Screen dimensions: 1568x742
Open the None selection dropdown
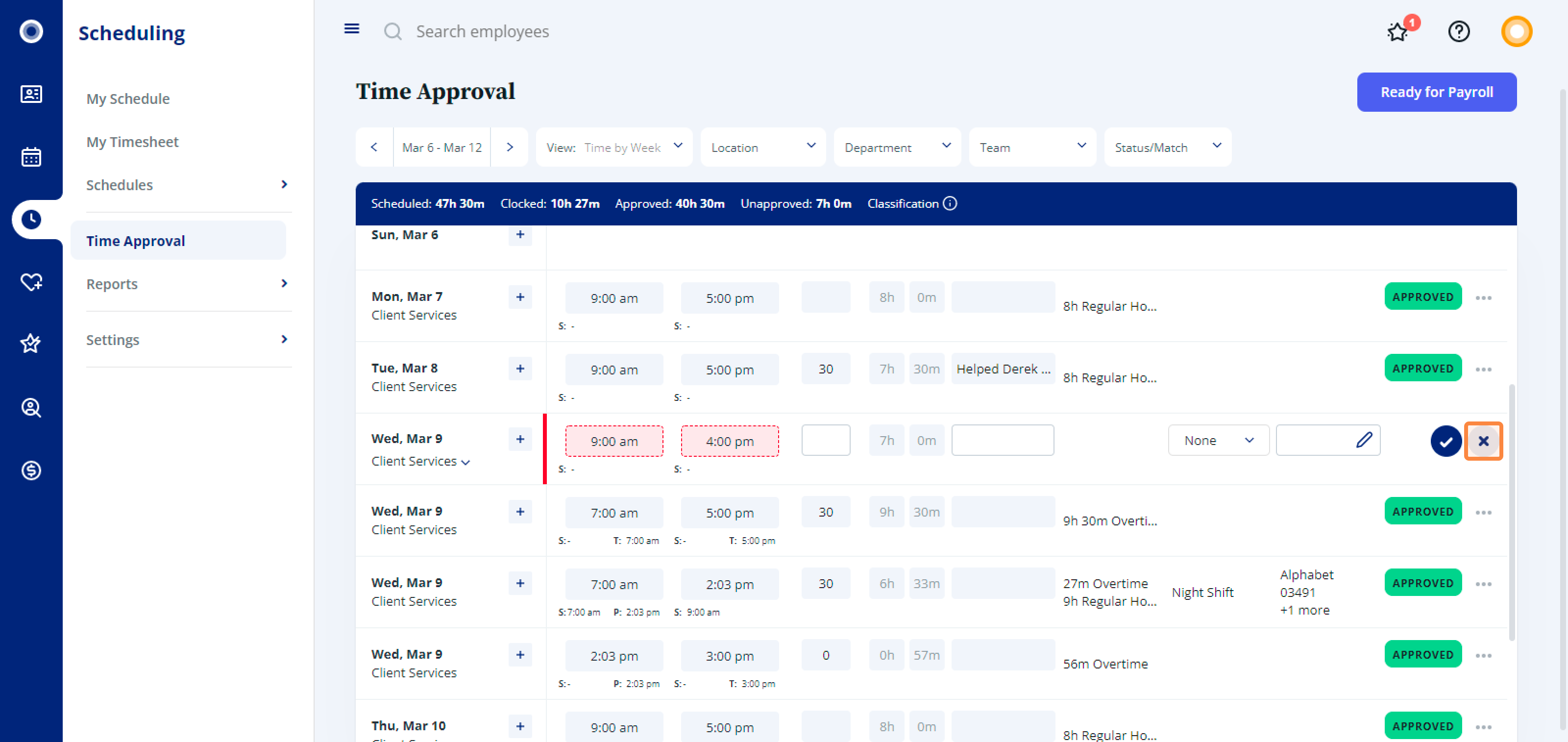tap(1219, 440)
